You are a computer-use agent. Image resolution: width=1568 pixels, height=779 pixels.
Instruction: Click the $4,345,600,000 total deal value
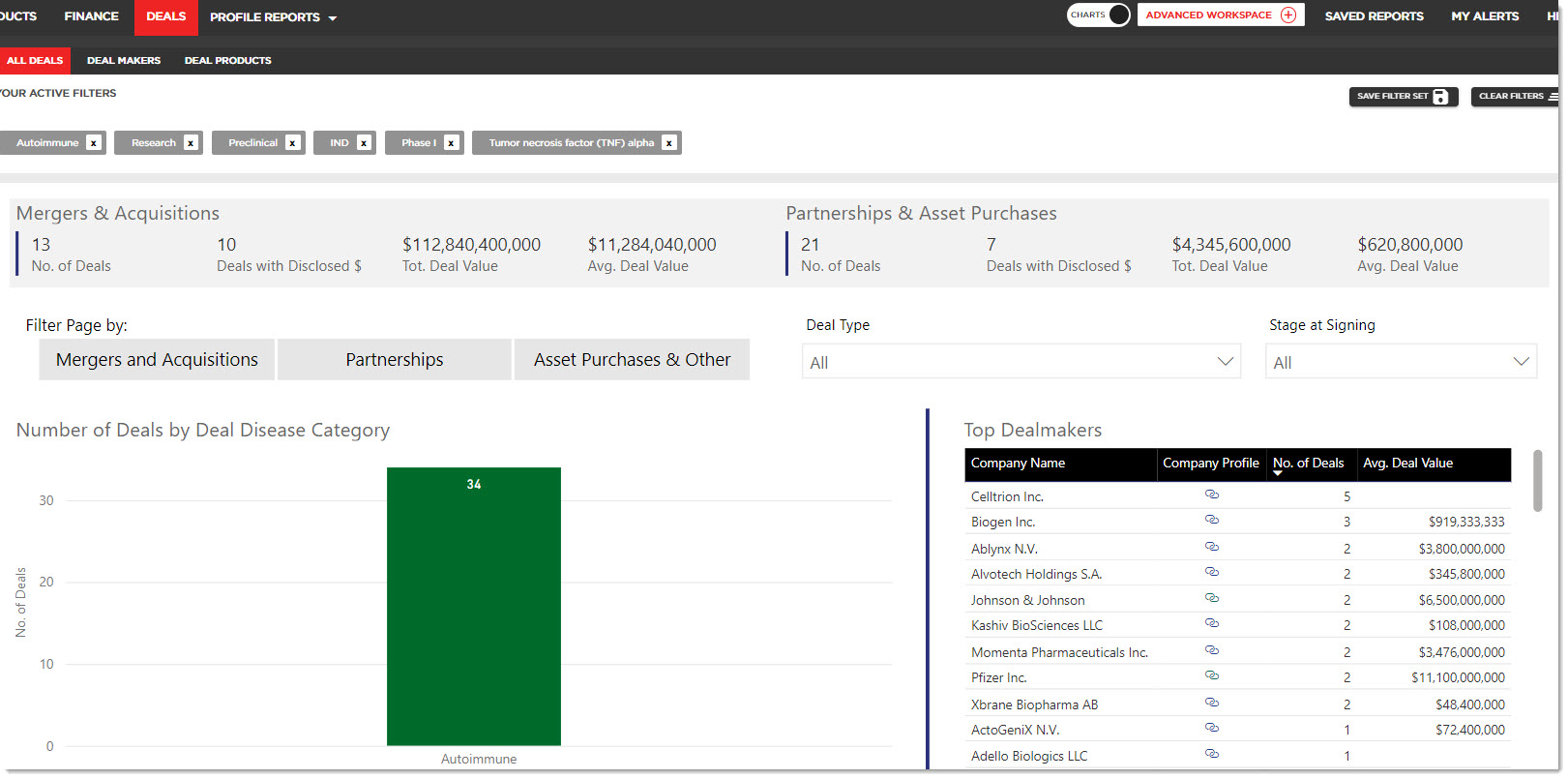tap(1231, 245)
